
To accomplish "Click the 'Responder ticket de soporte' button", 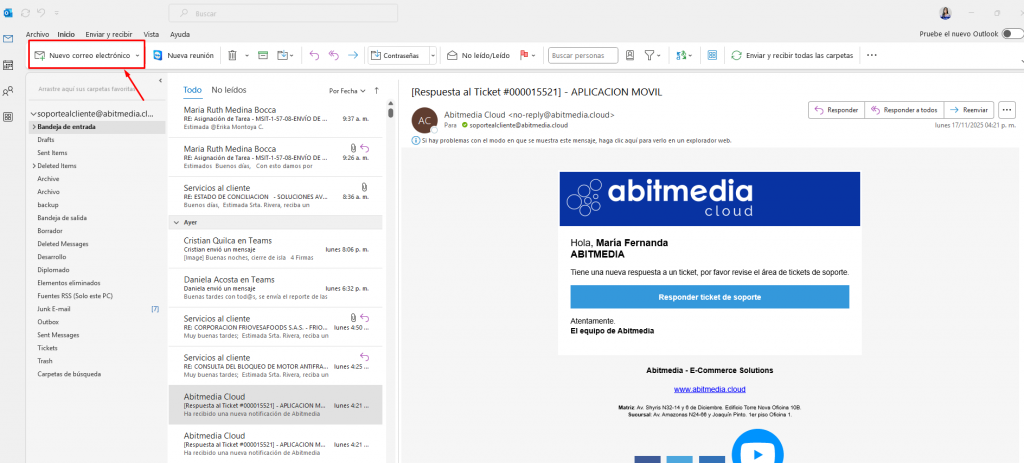I will (709, 297).
